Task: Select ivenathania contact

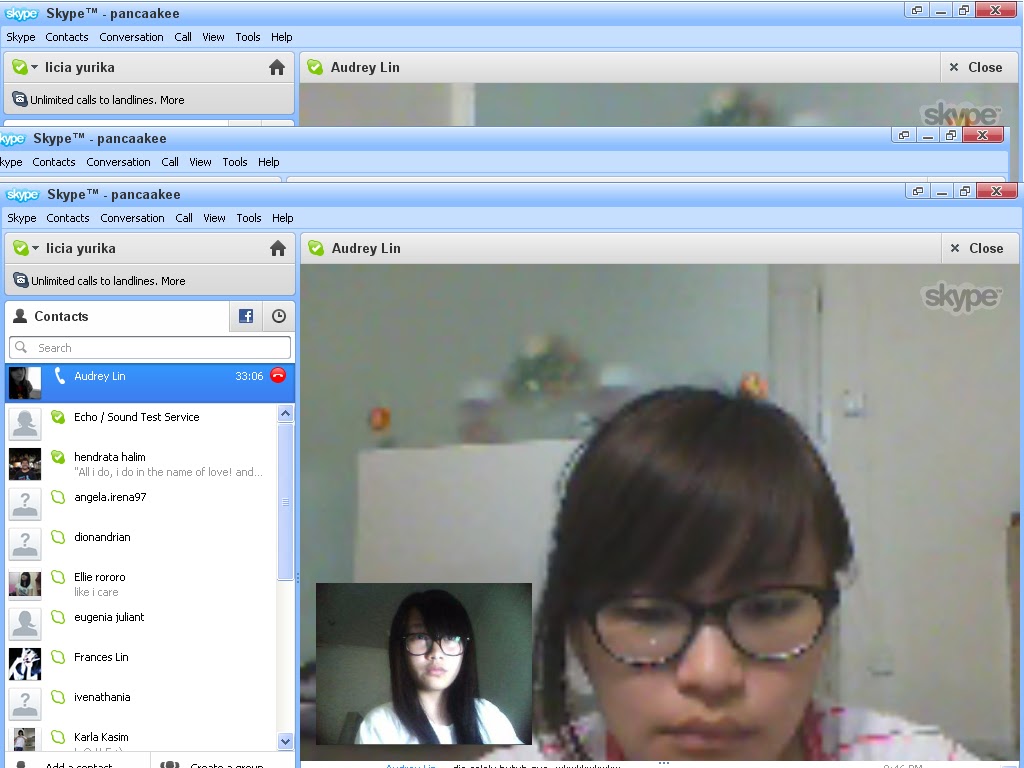Action: coord(142,703)
